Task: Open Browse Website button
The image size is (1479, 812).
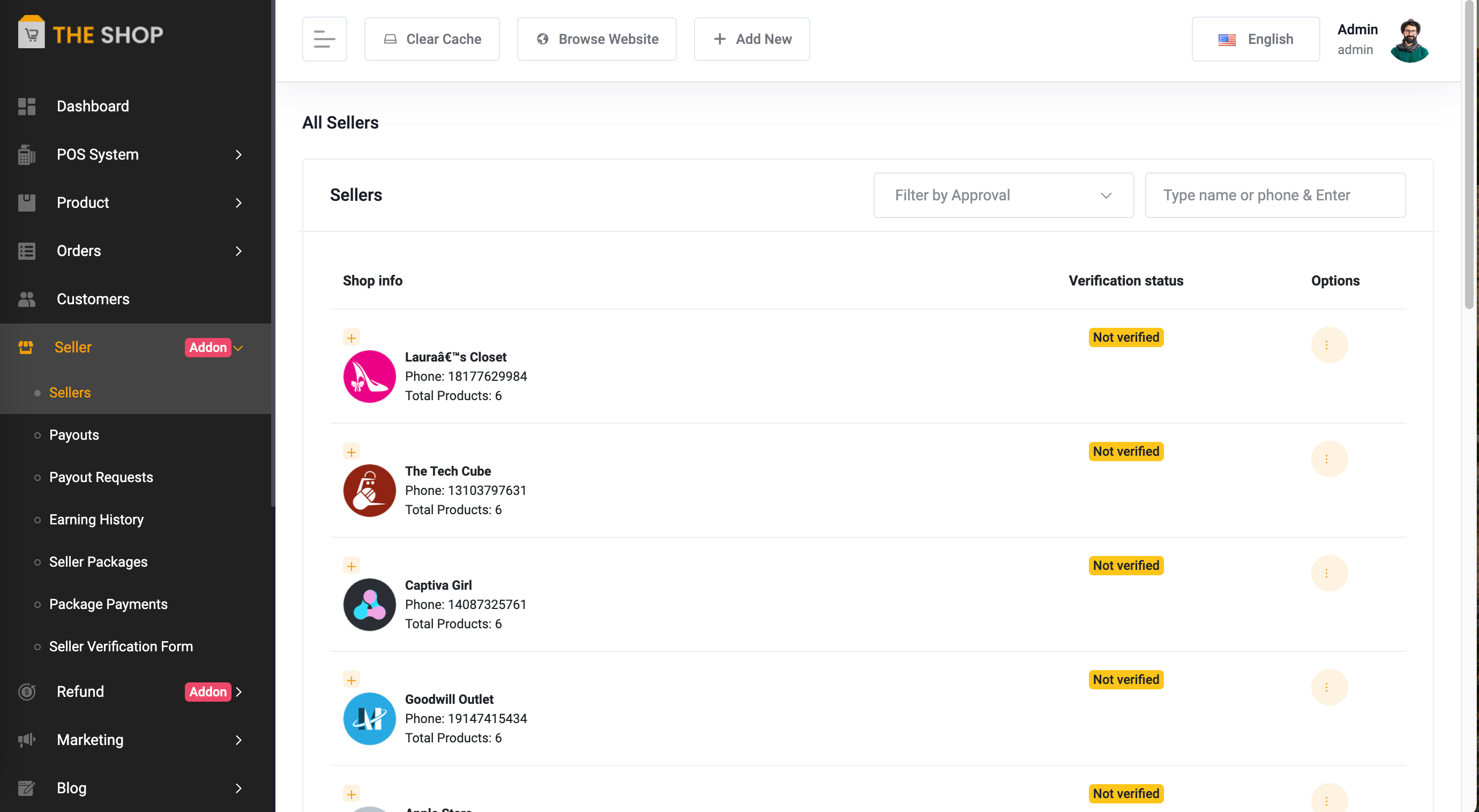Action: pos(596,39)
